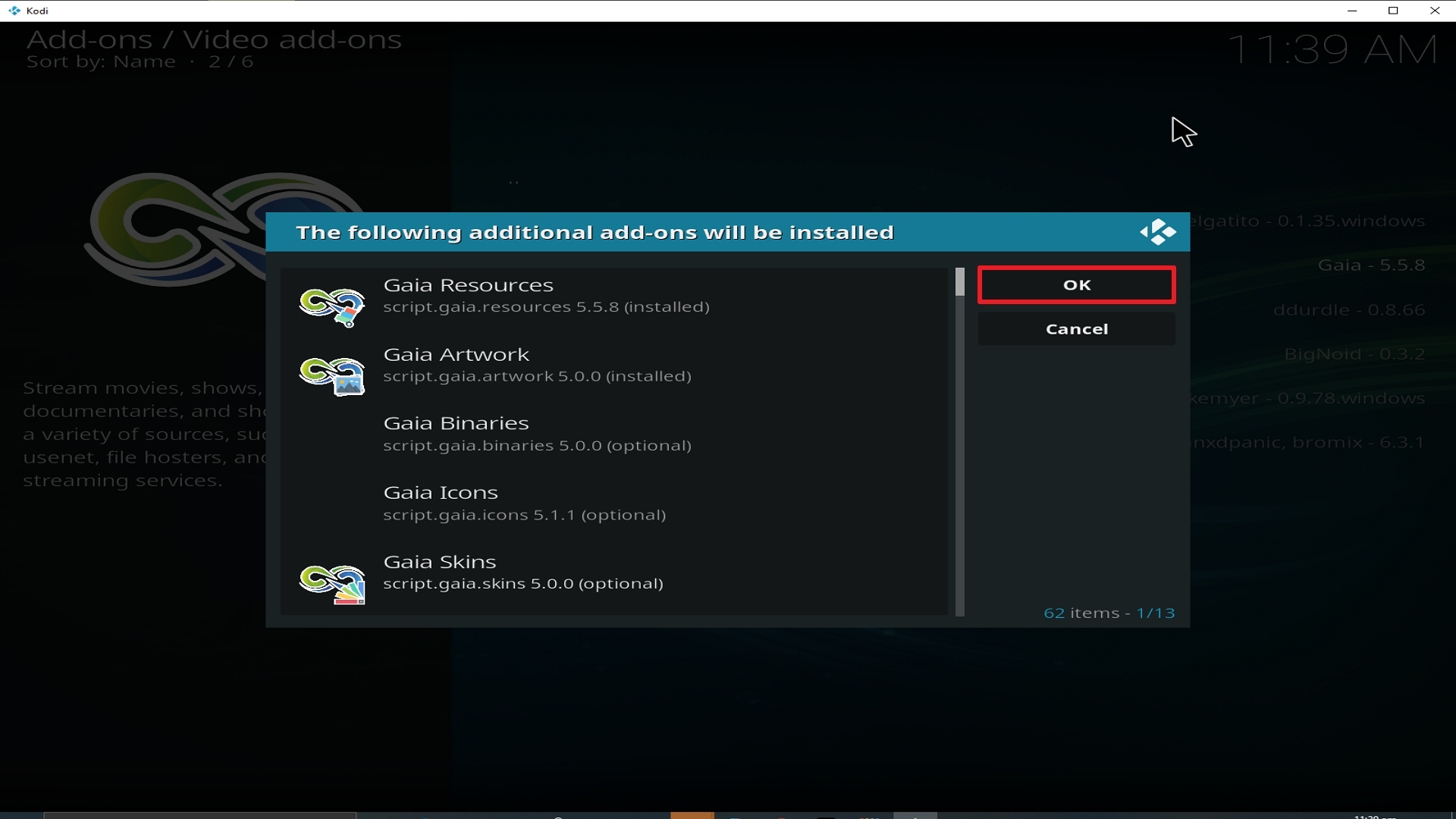Click script.gaia.resources 5.5.8 (installed) text
This screenshot has height=819, width=1456.
[546, 307]
